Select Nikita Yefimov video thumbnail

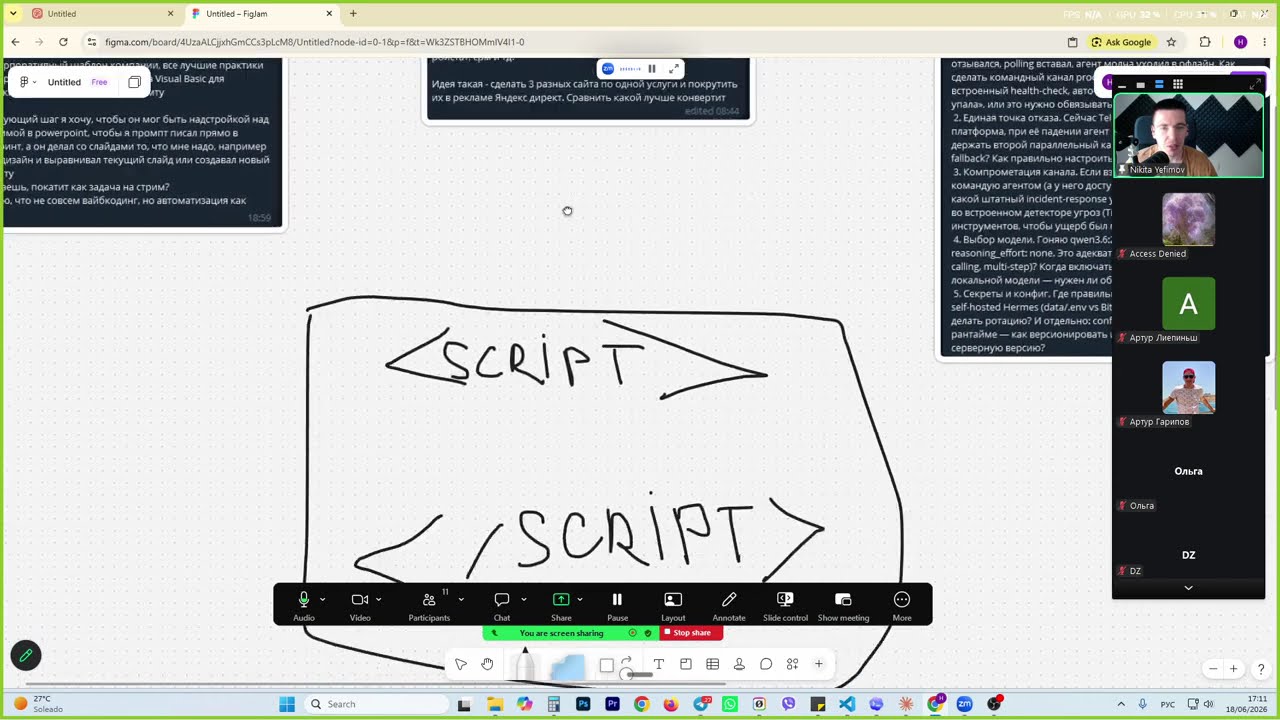[x=1188, y=135]
